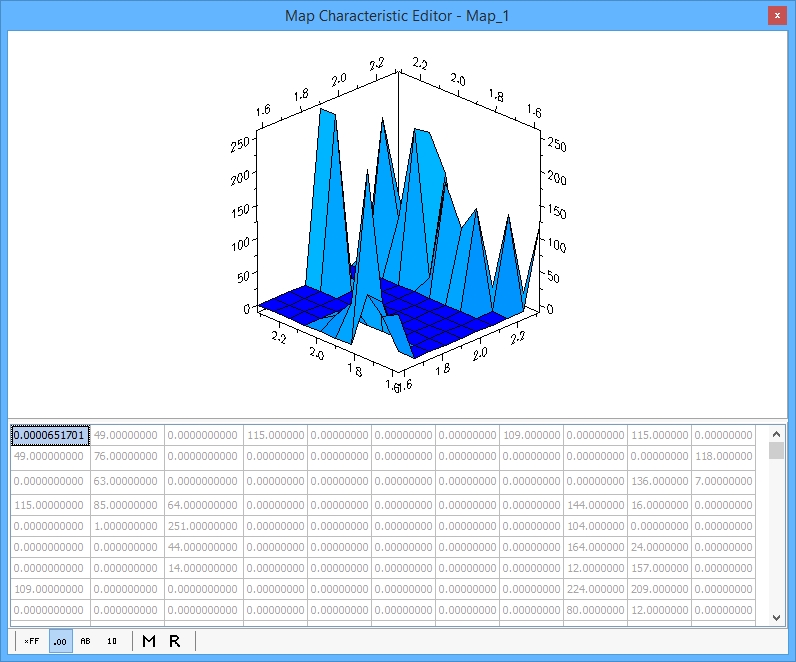Select the AB ASCII display format
The image size is (796, 662).
[85, 641]
